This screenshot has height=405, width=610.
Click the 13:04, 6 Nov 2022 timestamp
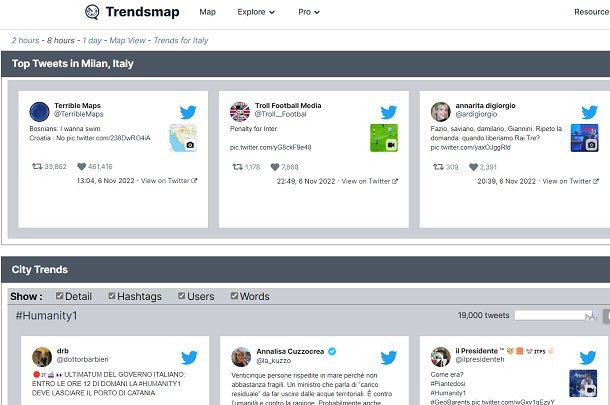coord(105,181)
